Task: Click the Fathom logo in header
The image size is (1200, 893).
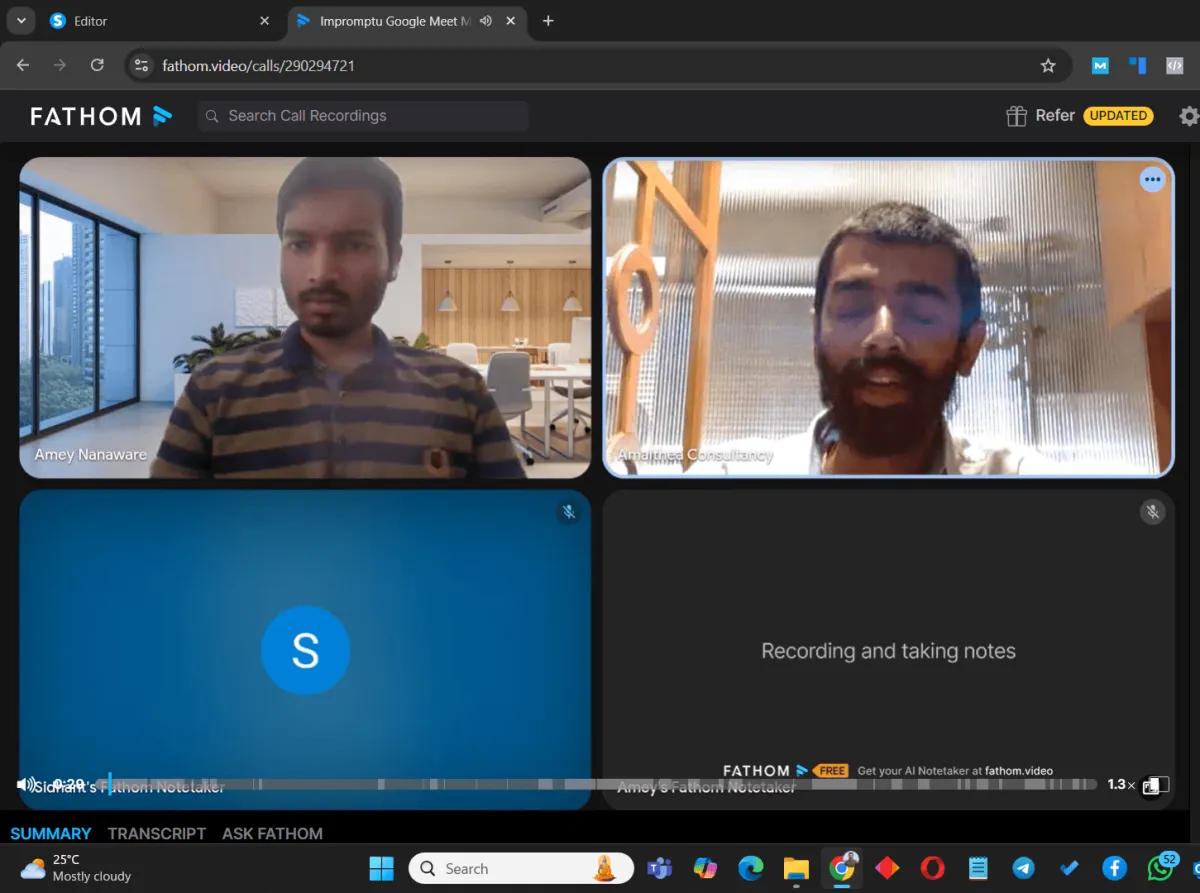Action: coord(101,116)
